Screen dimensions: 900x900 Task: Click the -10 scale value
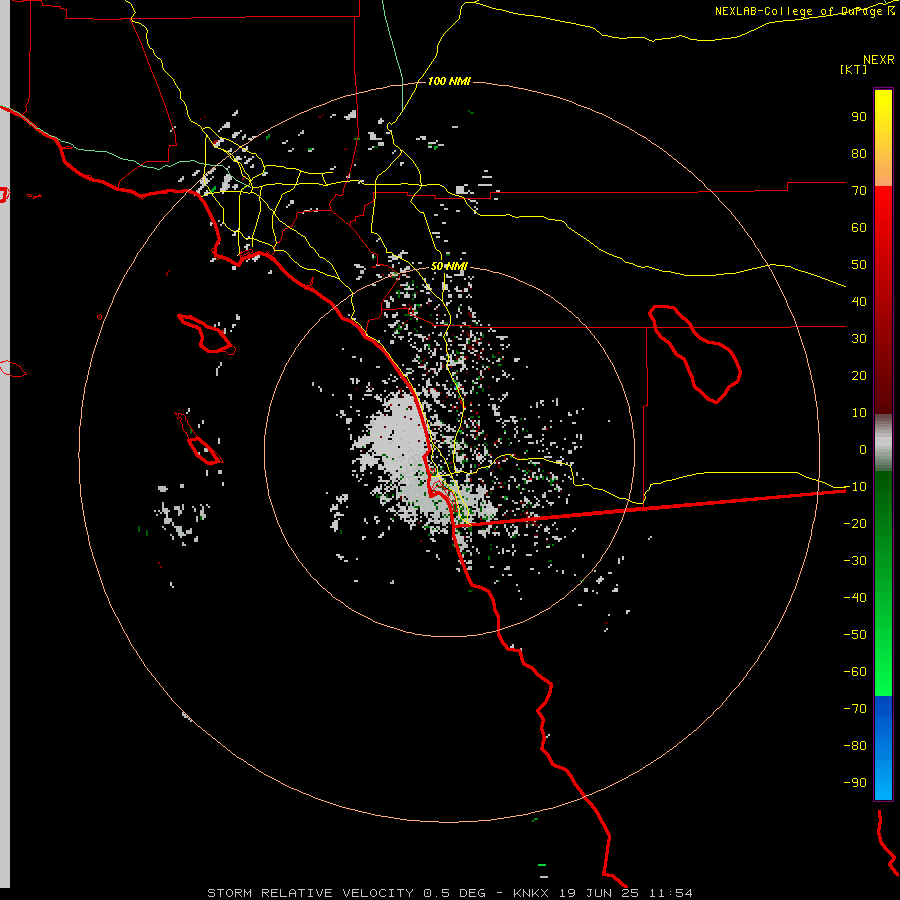click(855, 487)
